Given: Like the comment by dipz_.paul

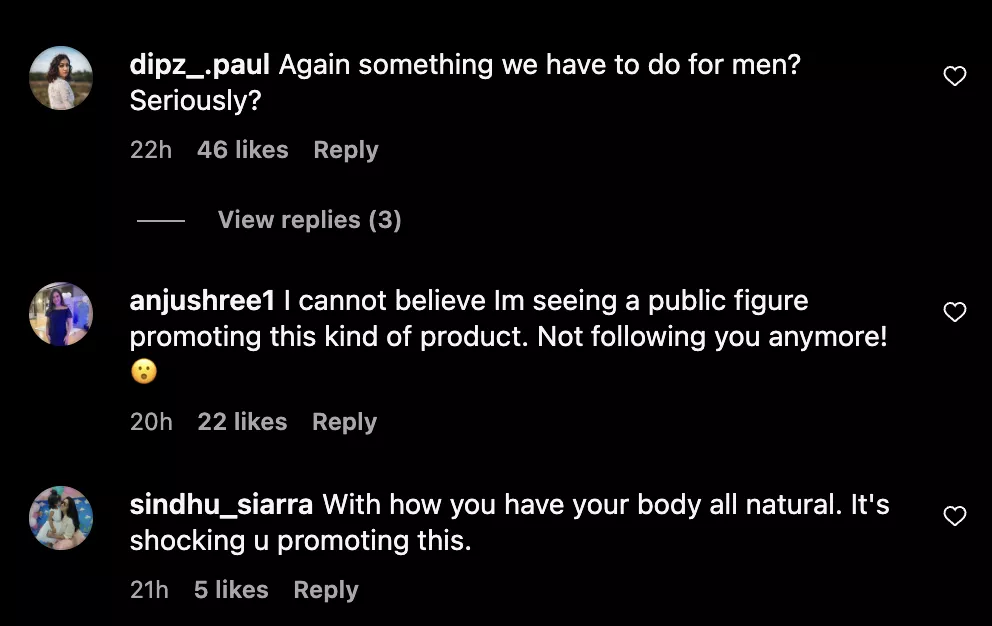Looking at the screenshot, I should pyautogui.click(x=955, y=77).
